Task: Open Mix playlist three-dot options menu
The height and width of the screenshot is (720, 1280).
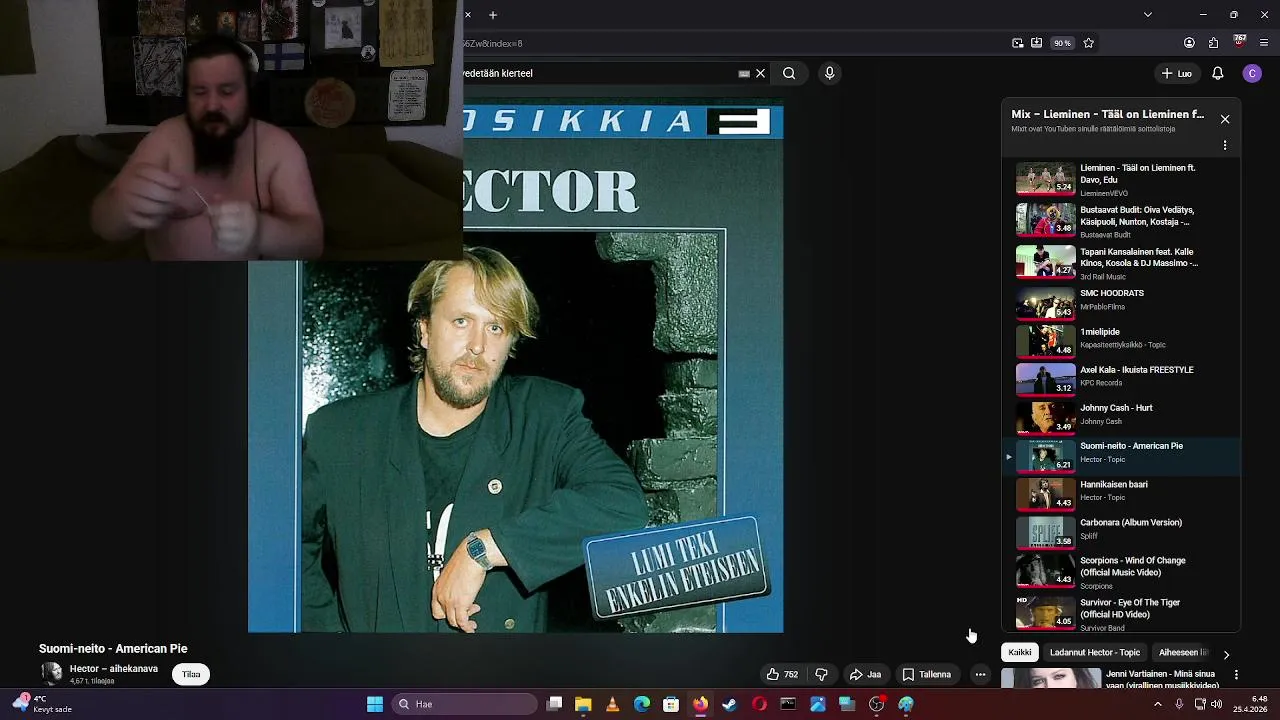Action: [x=1225, y=145]
